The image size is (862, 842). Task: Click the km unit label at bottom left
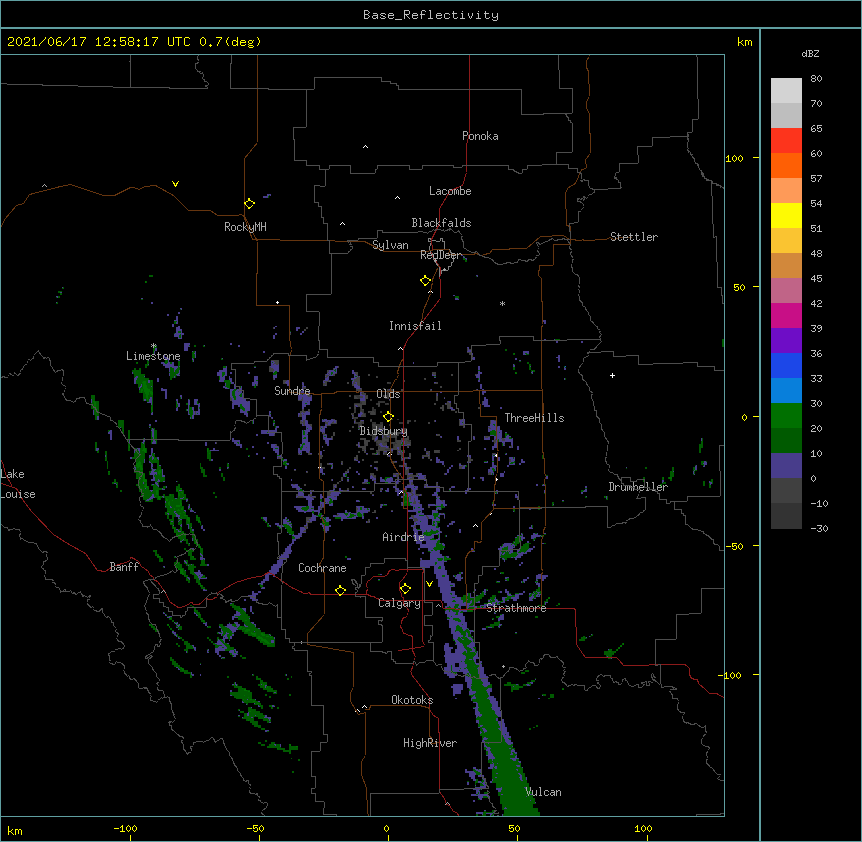[x=15, y=831]
